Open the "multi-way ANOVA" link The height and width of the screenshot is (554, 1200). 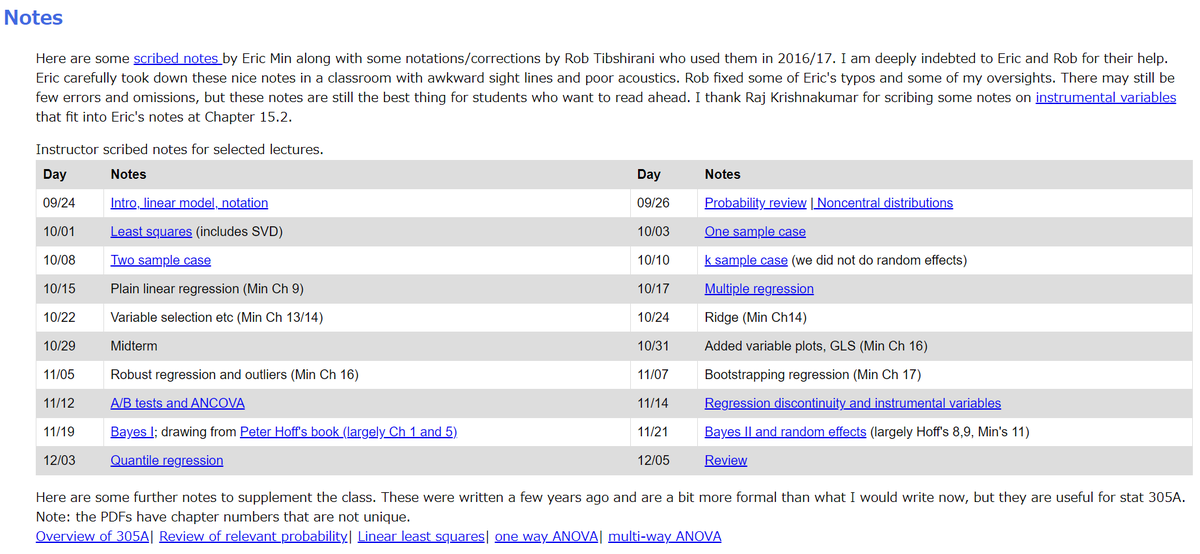click(x=664, y=536)
